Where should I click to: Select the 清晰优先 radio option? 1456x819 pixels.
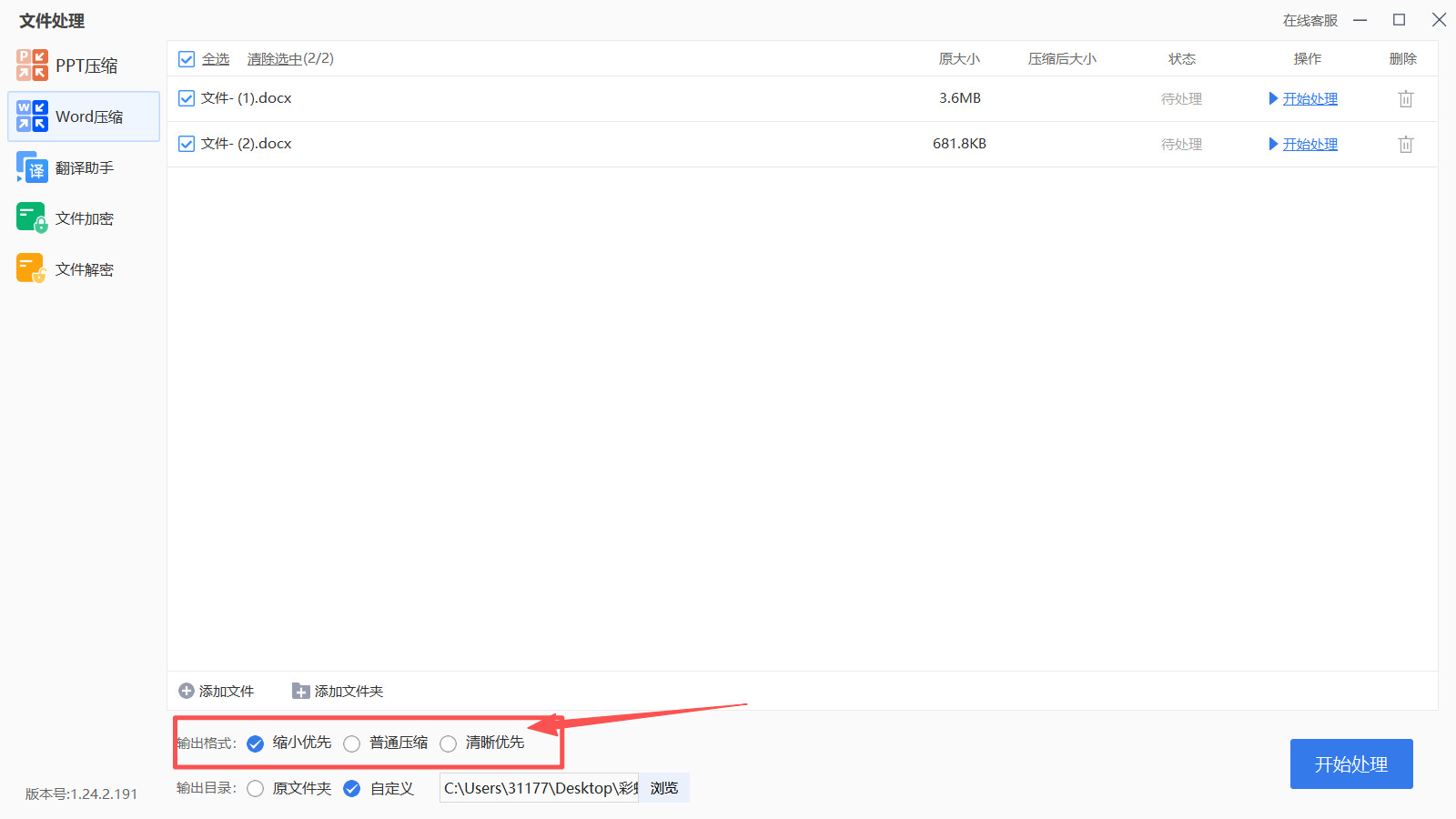(449, 743)
